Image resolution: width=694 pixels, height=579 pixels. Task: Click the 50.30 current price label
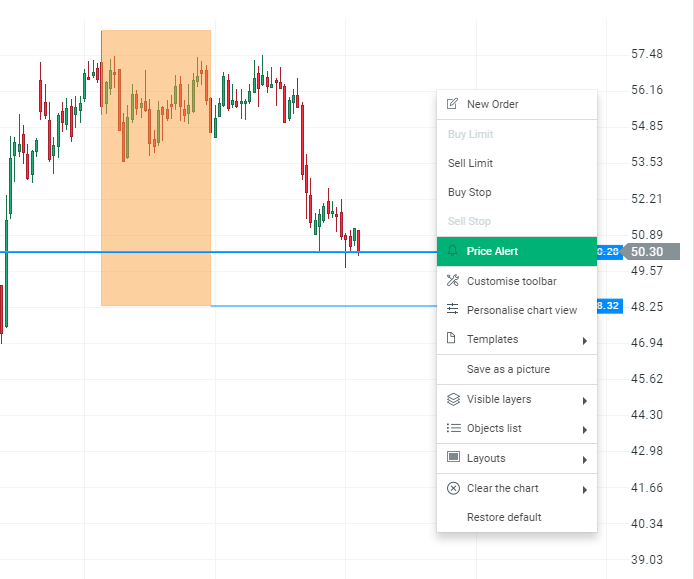pyautogui.click(x=647, y=252)
